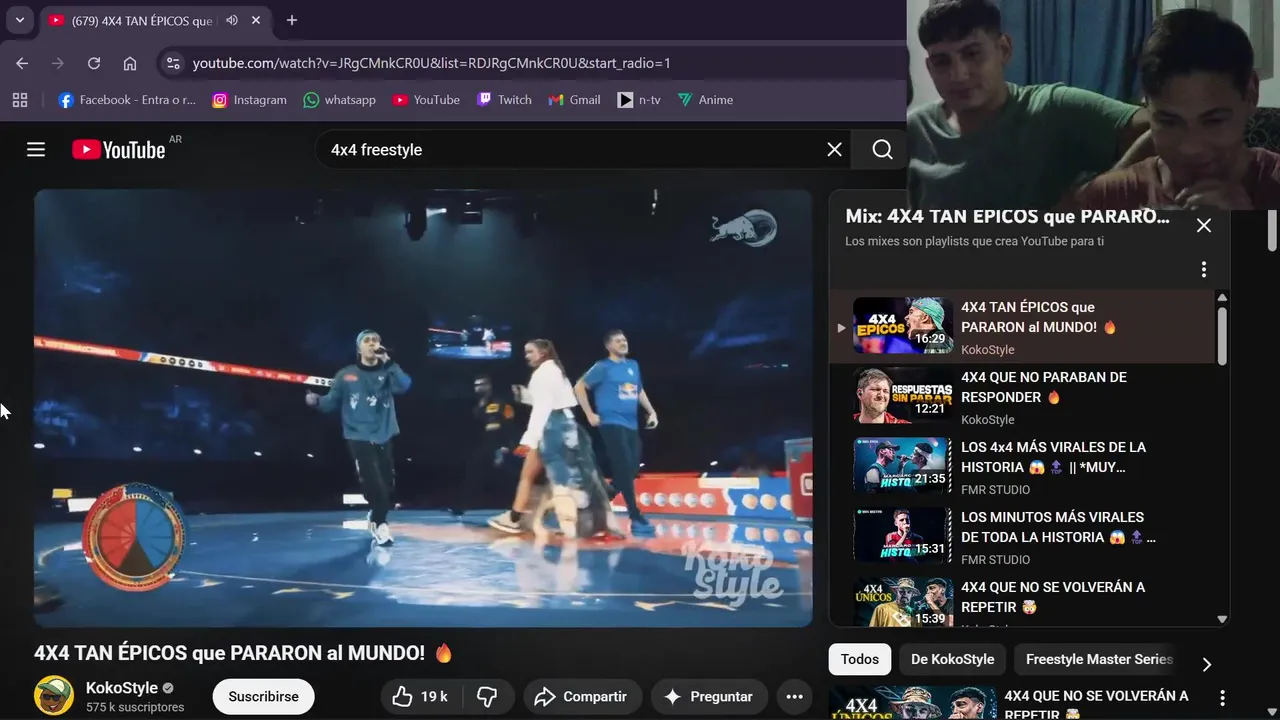Click the page vertical scrollbar thumb
This screenshot has width=1280, height=720.
(x=1273, y=231)
